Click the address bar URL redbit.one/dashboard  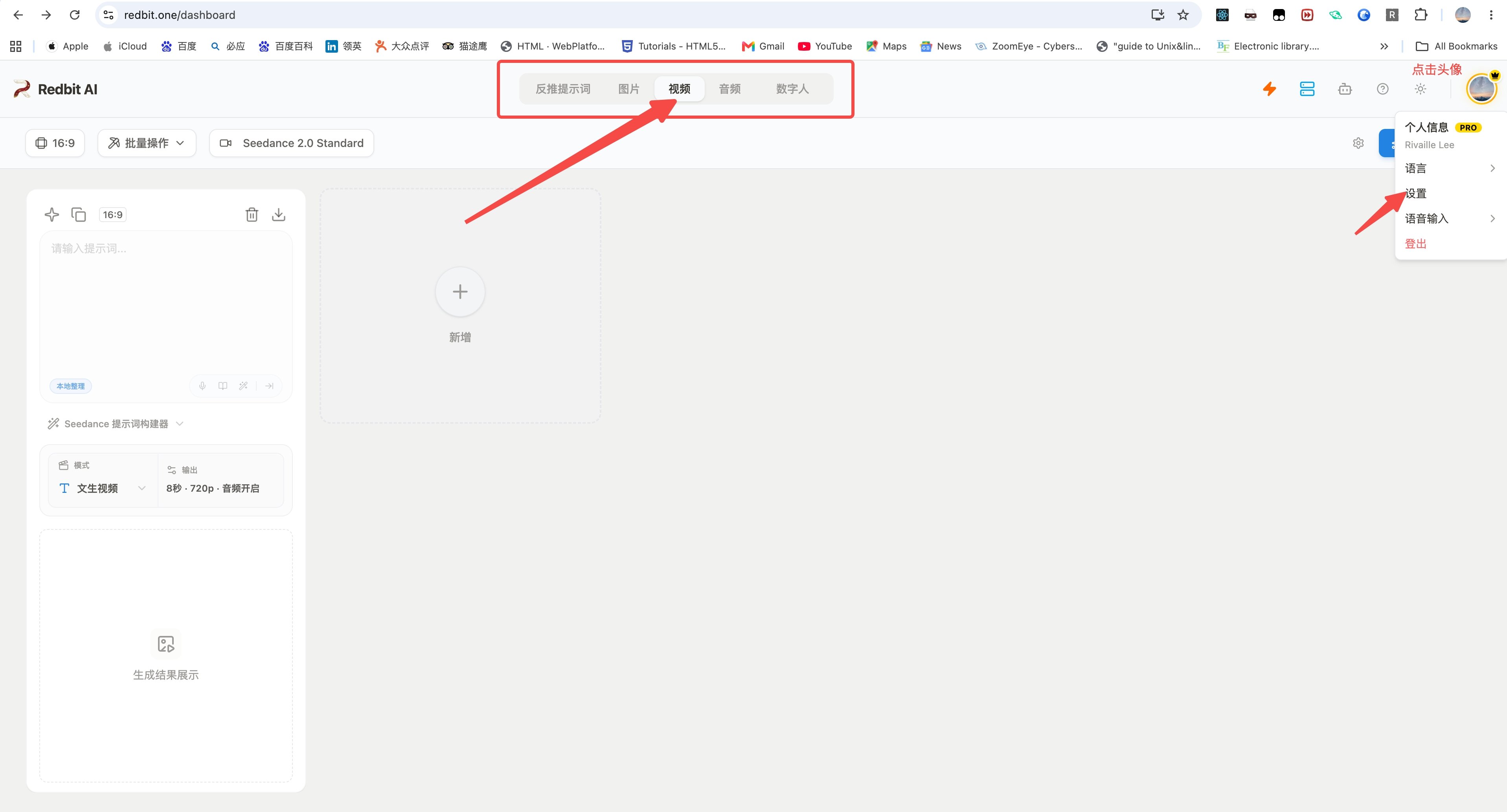point(180,15)
